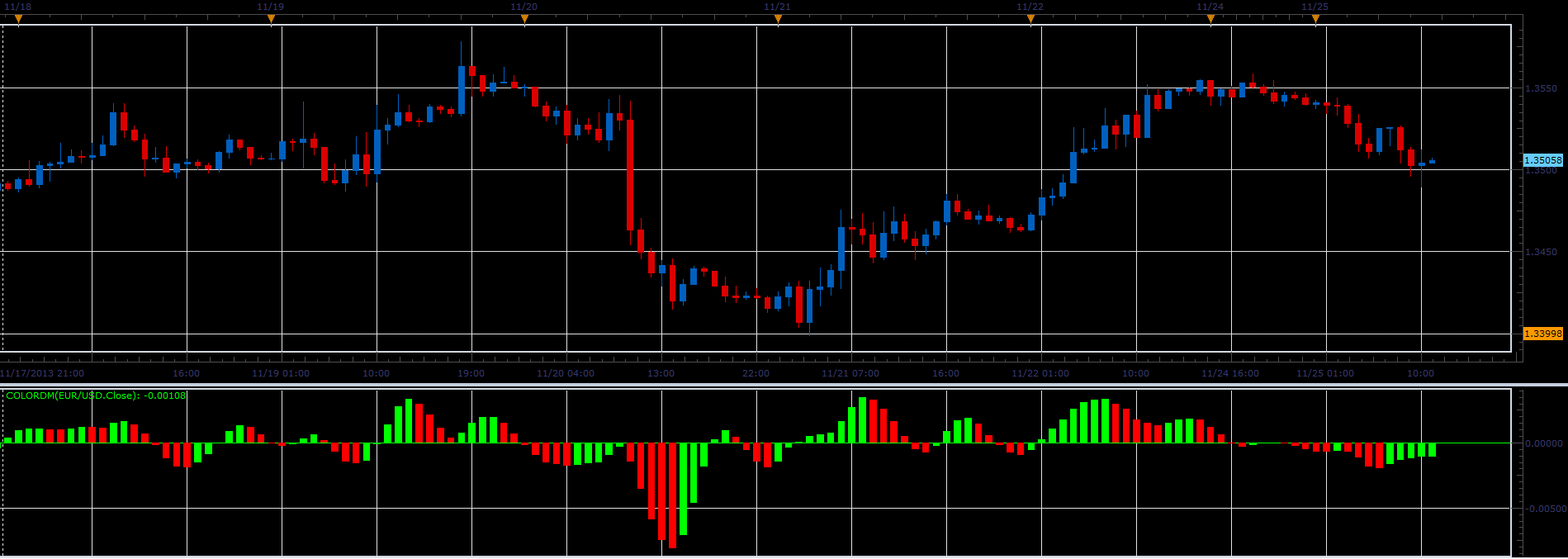Viewport: 1568px width, 559px height.
Task: Click the orange price tag 1.33998
Action: pos(1542,334)
